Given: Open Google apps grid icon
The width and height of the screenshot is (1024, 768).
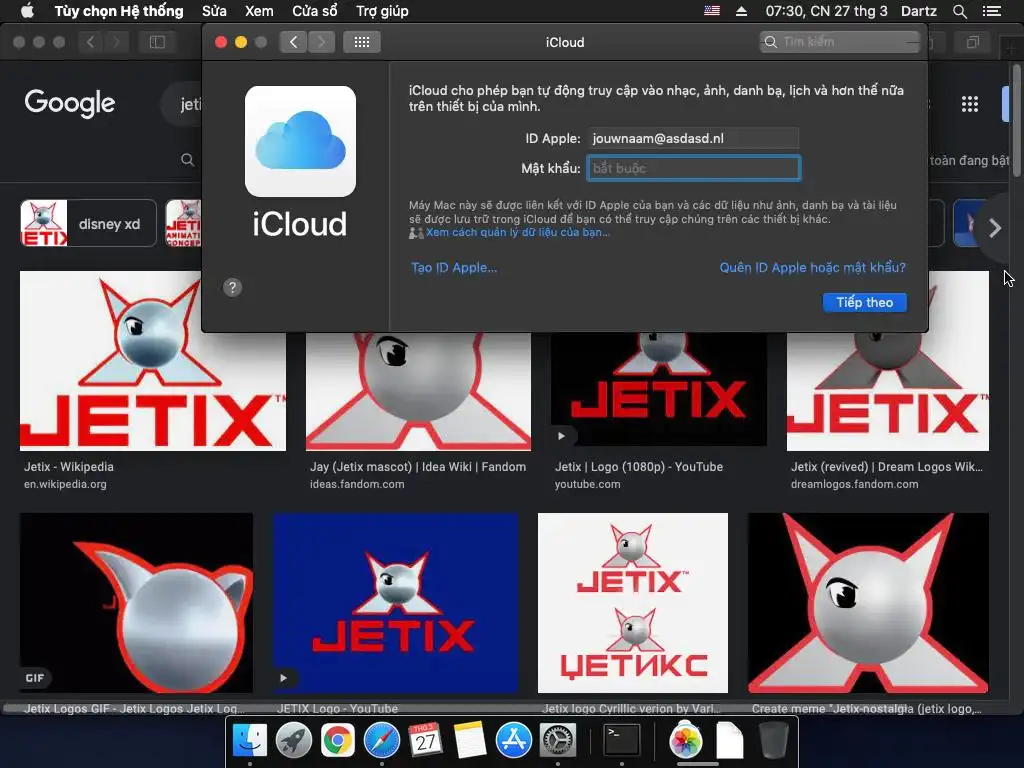Looking at the screenshot, I should (970, 104).
